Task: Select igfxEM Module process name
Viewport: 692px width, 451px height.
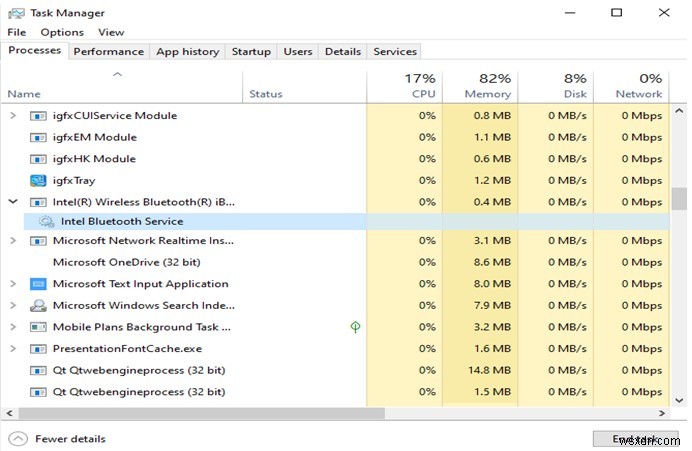Action: pyautogui.click(x=95, y=137)
